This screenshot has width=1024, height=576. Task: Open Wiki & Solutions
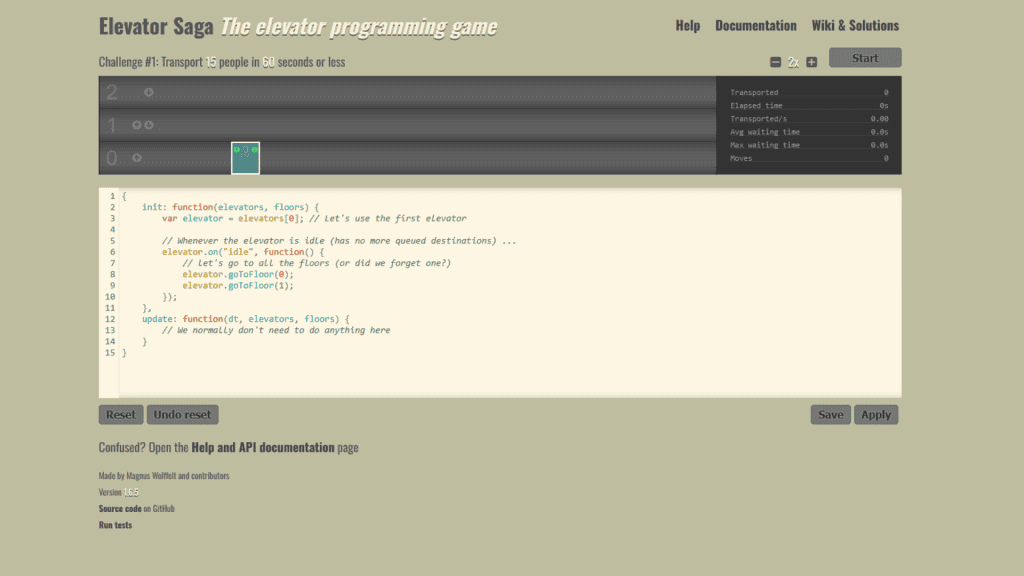(855, 25)
